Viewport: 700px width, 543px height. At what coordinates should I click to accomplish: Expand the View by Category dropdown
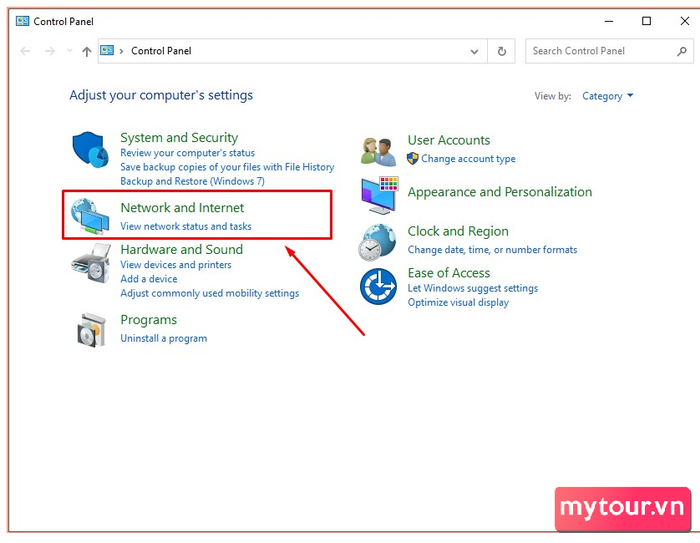pyautogui.click(x=607, y=96)
